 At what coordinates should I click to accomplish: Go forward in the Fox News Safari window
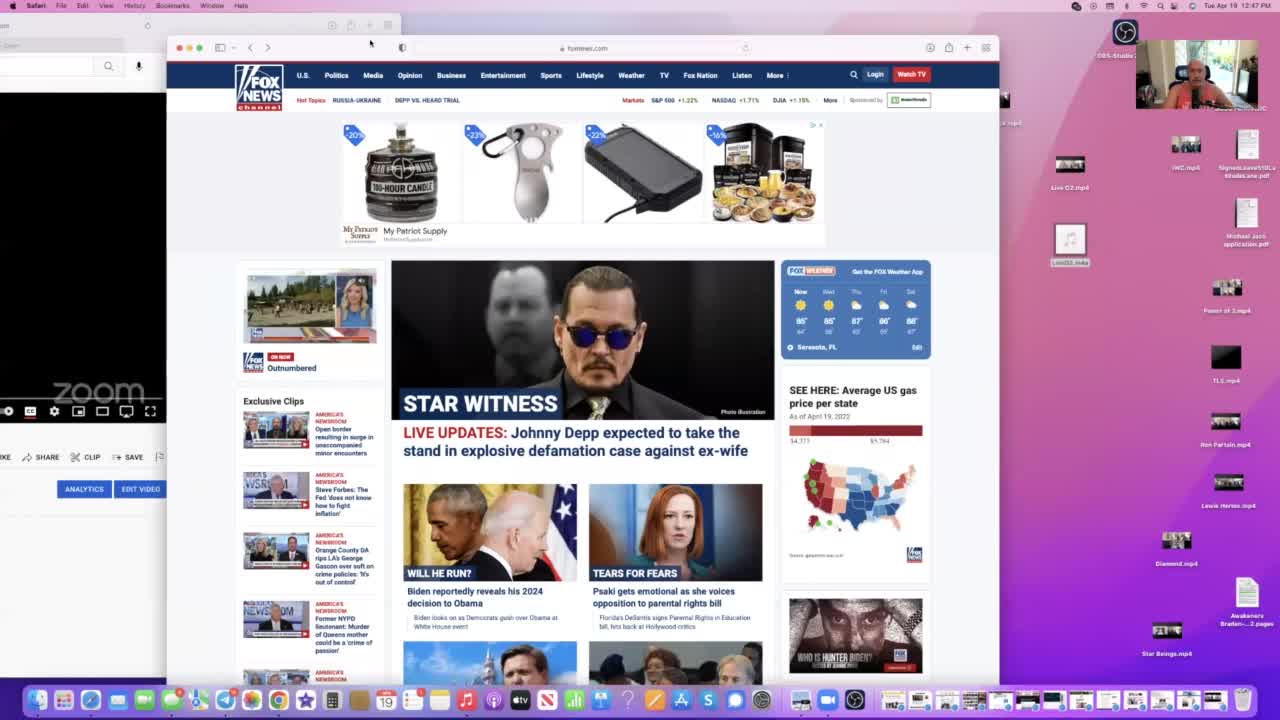point(267,48)
